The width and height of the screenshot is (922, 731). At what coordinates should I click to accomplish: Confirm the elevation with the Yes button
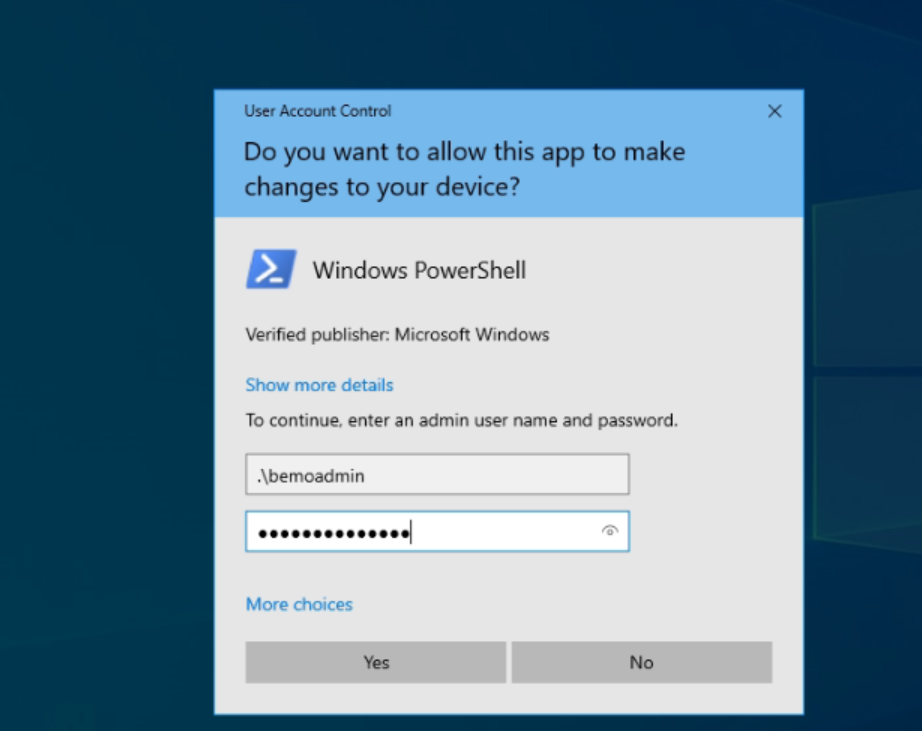tap(376, 662)
